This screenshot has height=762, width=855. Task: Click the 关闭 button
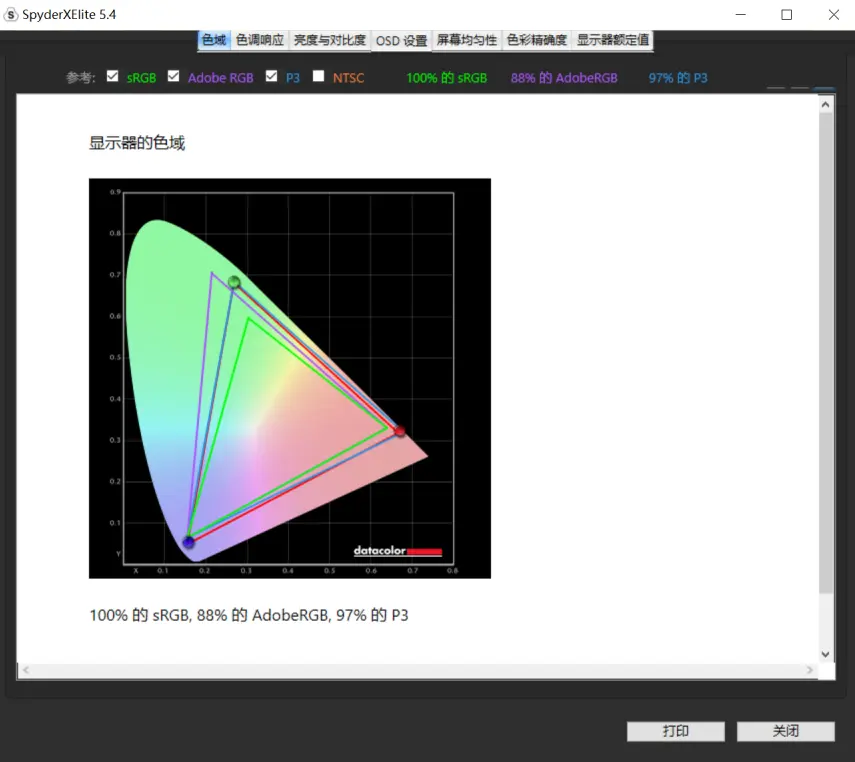pos(786,731)
